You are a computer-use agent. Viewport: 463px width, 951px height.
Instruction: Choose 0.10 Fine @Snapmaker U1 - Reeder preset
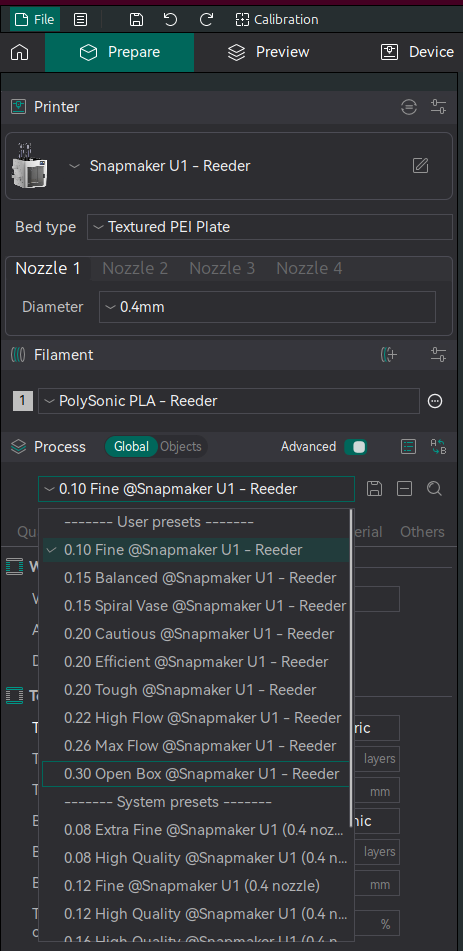coord(195,550)
